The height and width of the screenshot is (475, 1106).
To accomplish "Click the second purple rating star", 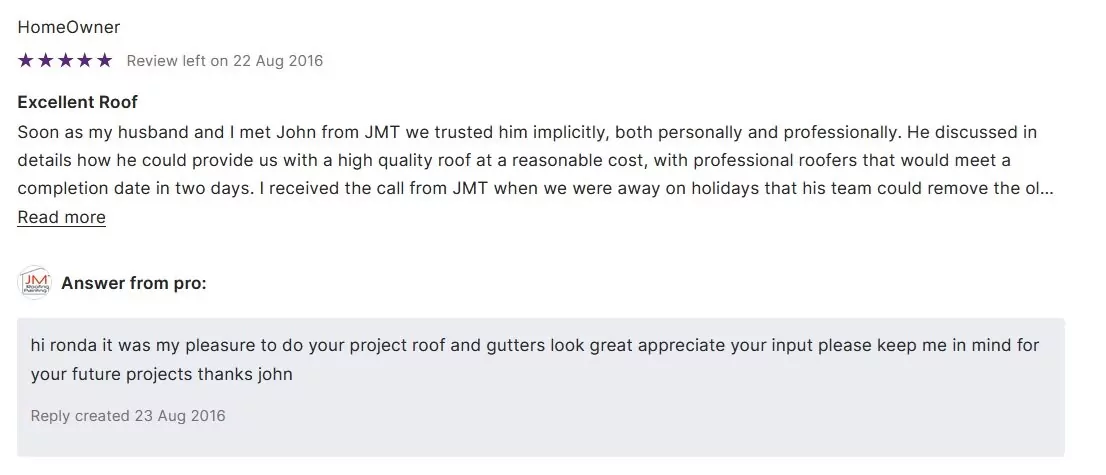I will pyautogui.click(x=45, y=61).
